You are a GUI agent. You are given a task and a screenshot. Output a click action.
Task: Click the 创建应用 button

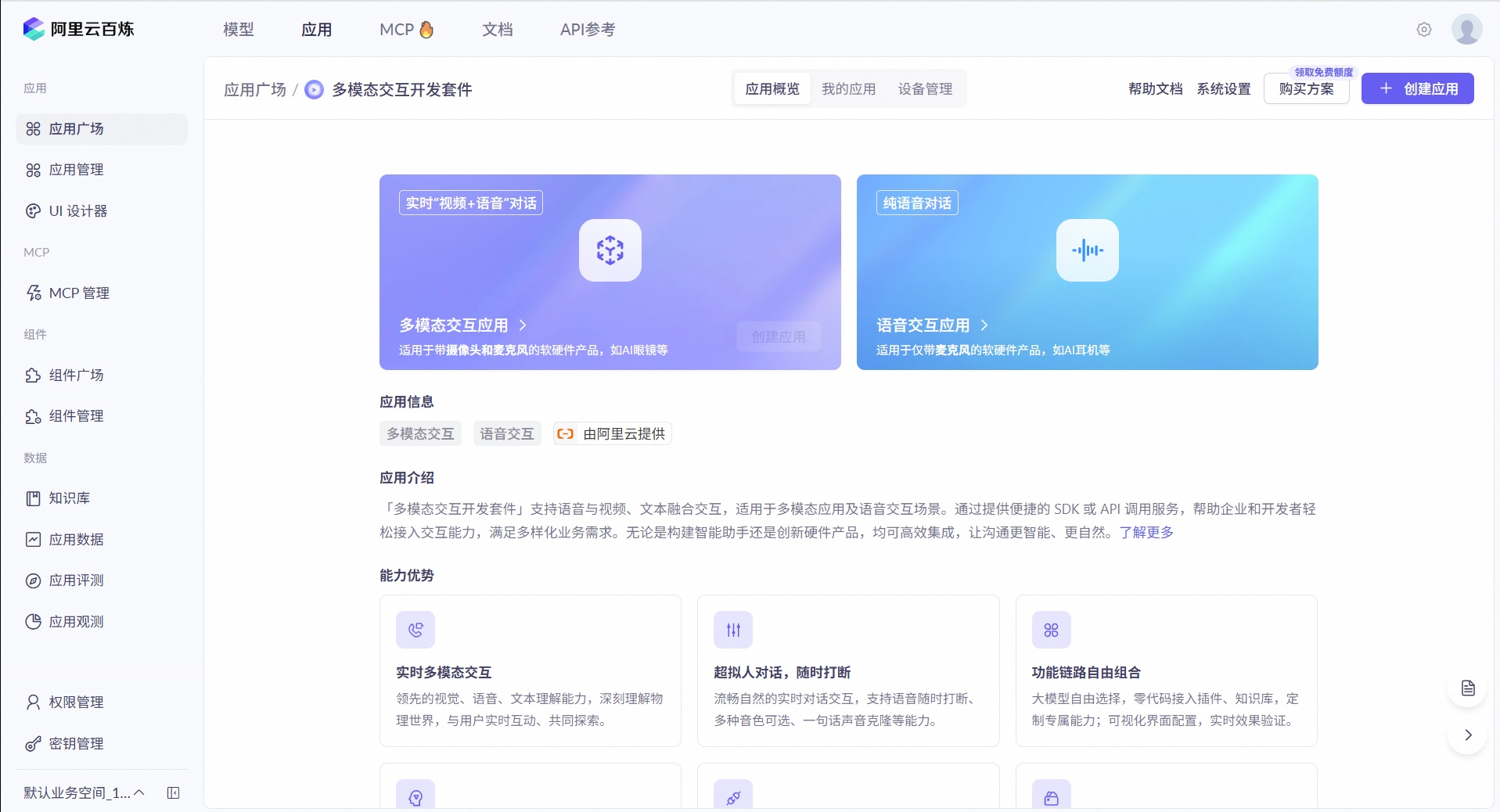[x=1417, y=88]
